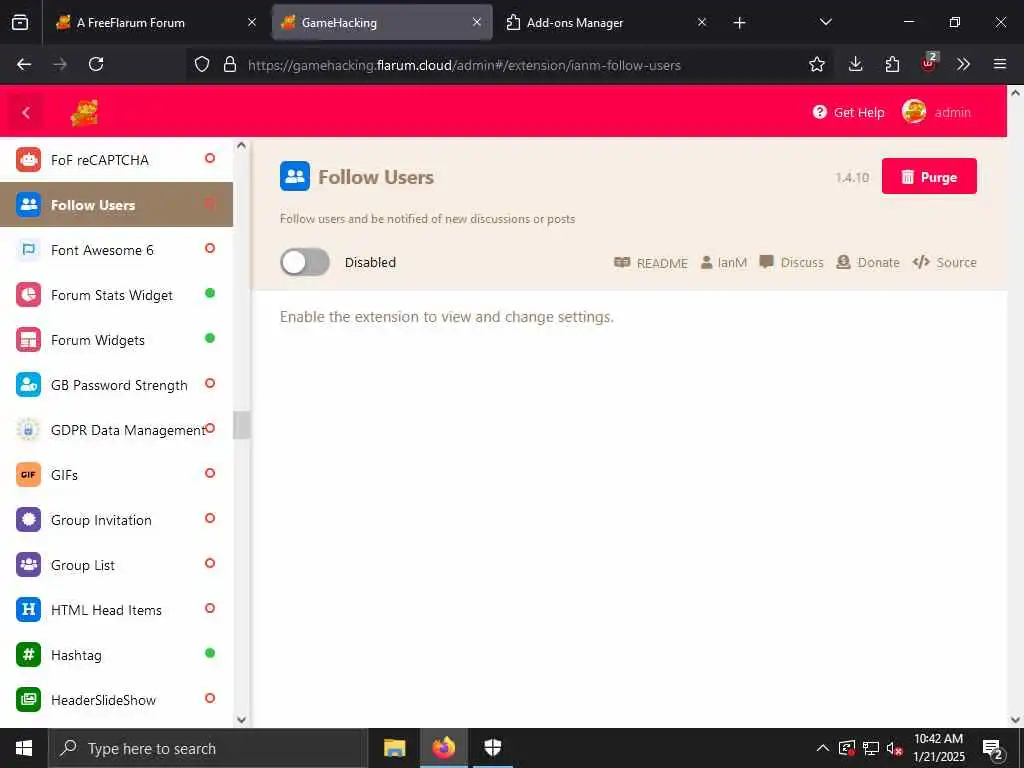Click the forum logo in header
This screenshot has height=768, width=1024.
click(85, 112)
